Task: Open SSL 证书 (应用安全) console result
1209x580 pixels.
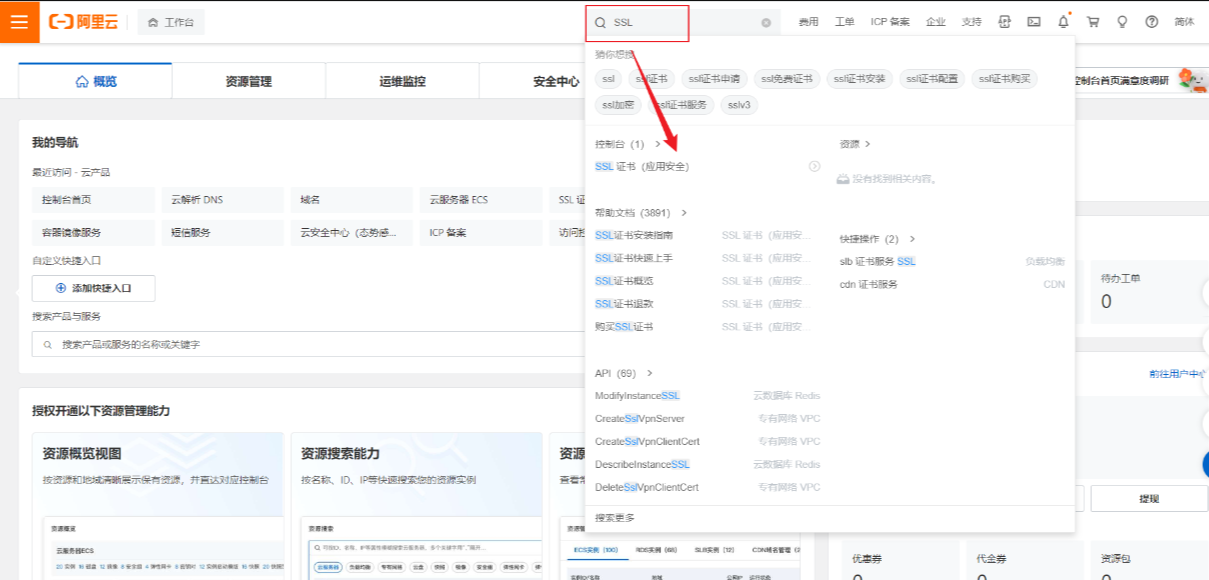Action: pyautogui.click(x=642, y=166)
